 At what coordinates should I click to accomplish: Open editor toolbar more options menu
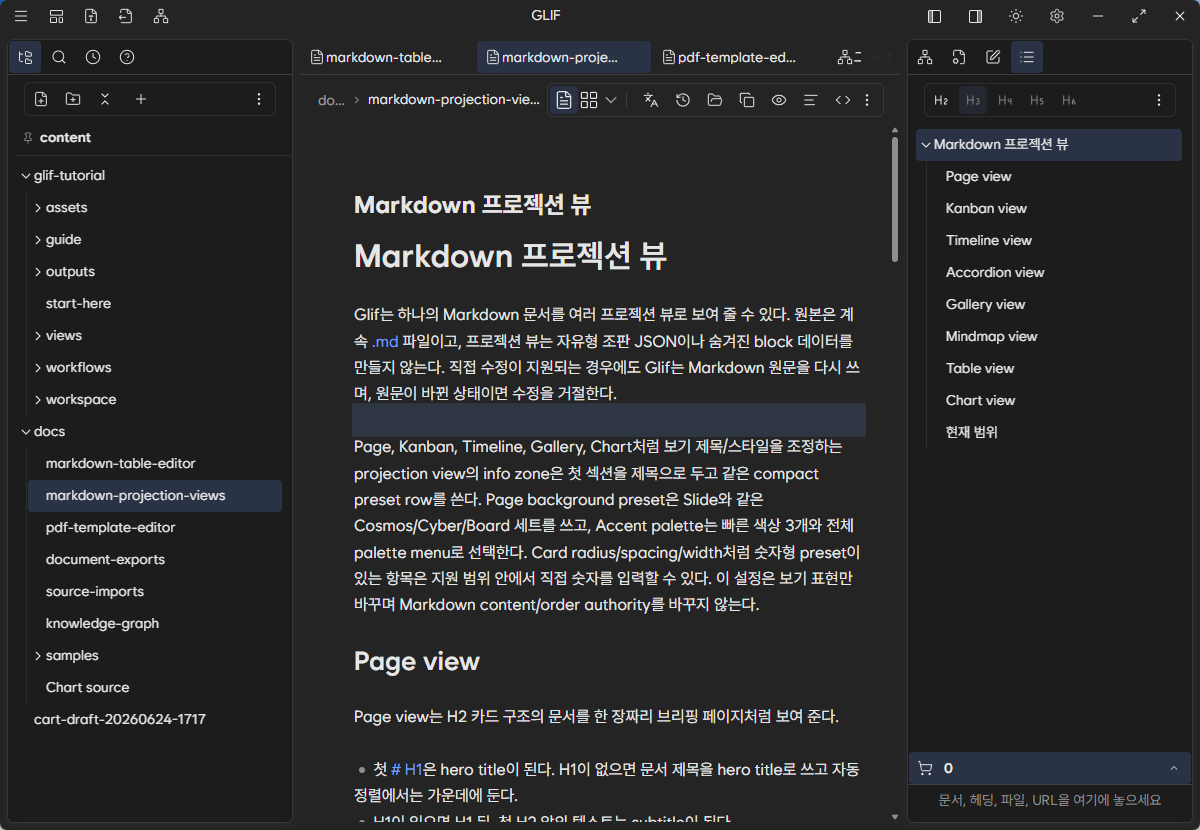point(867,100)
